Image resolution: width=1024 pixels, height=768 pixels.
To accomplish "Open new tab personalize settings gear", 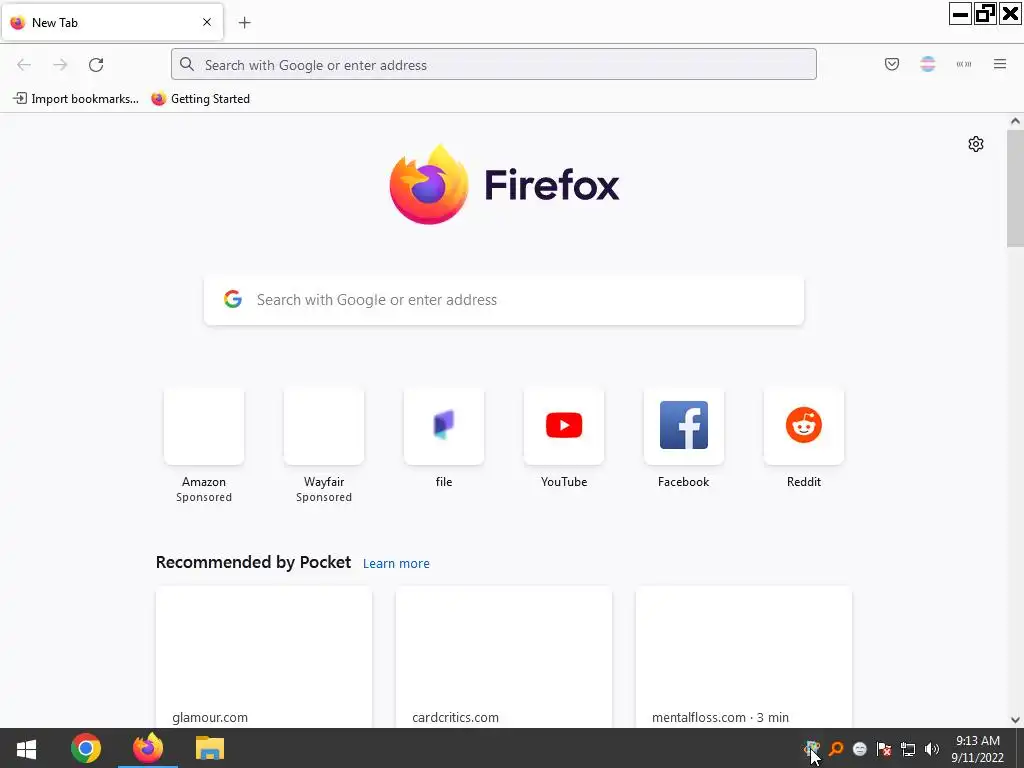I will 976,144.
